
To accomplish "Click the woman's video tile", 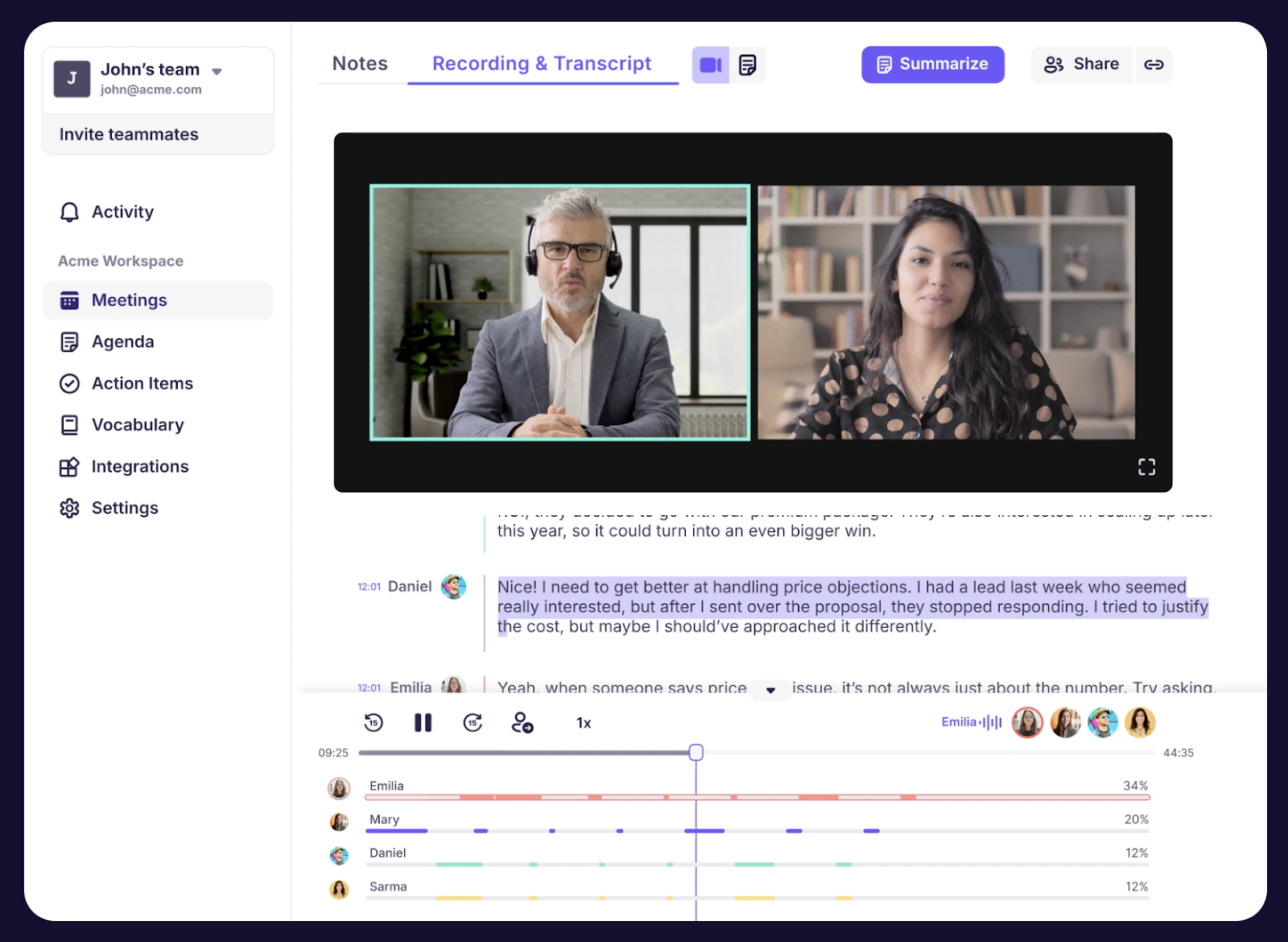I will pos(946,312).
